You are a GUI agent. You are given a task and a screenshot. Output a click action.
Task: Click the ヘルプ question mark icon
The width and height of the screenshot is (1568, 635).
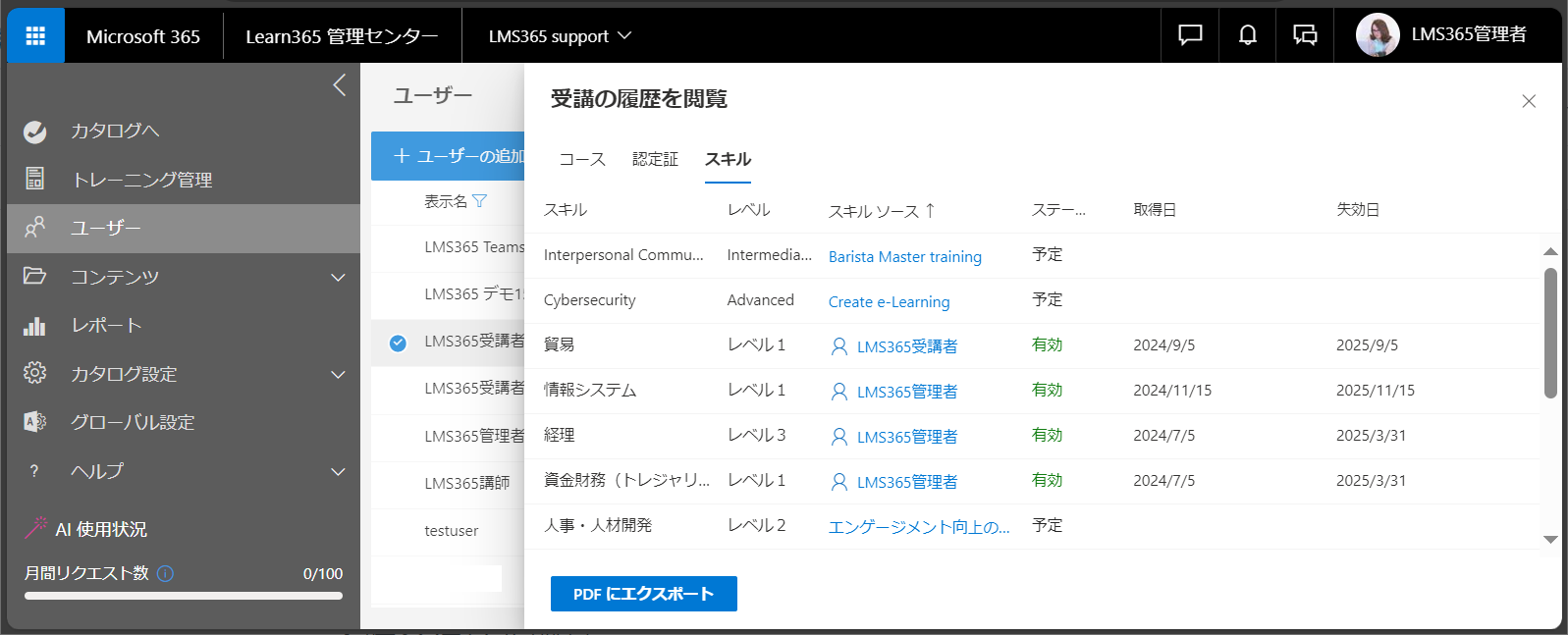[x=35, y=471]
